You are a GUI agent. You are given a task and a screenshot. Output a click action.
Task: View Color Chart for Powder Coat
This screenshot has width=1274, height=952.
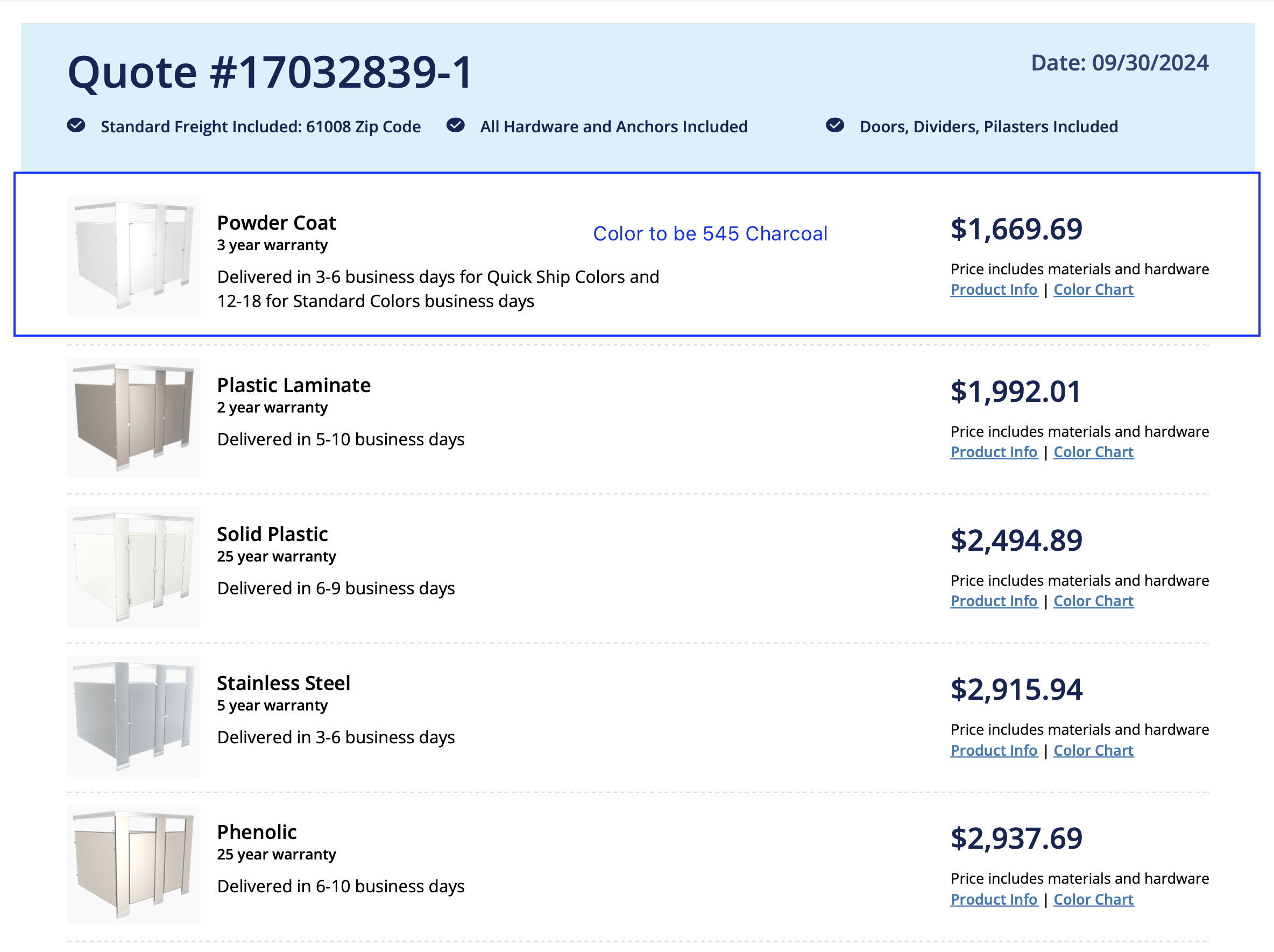1093,290
